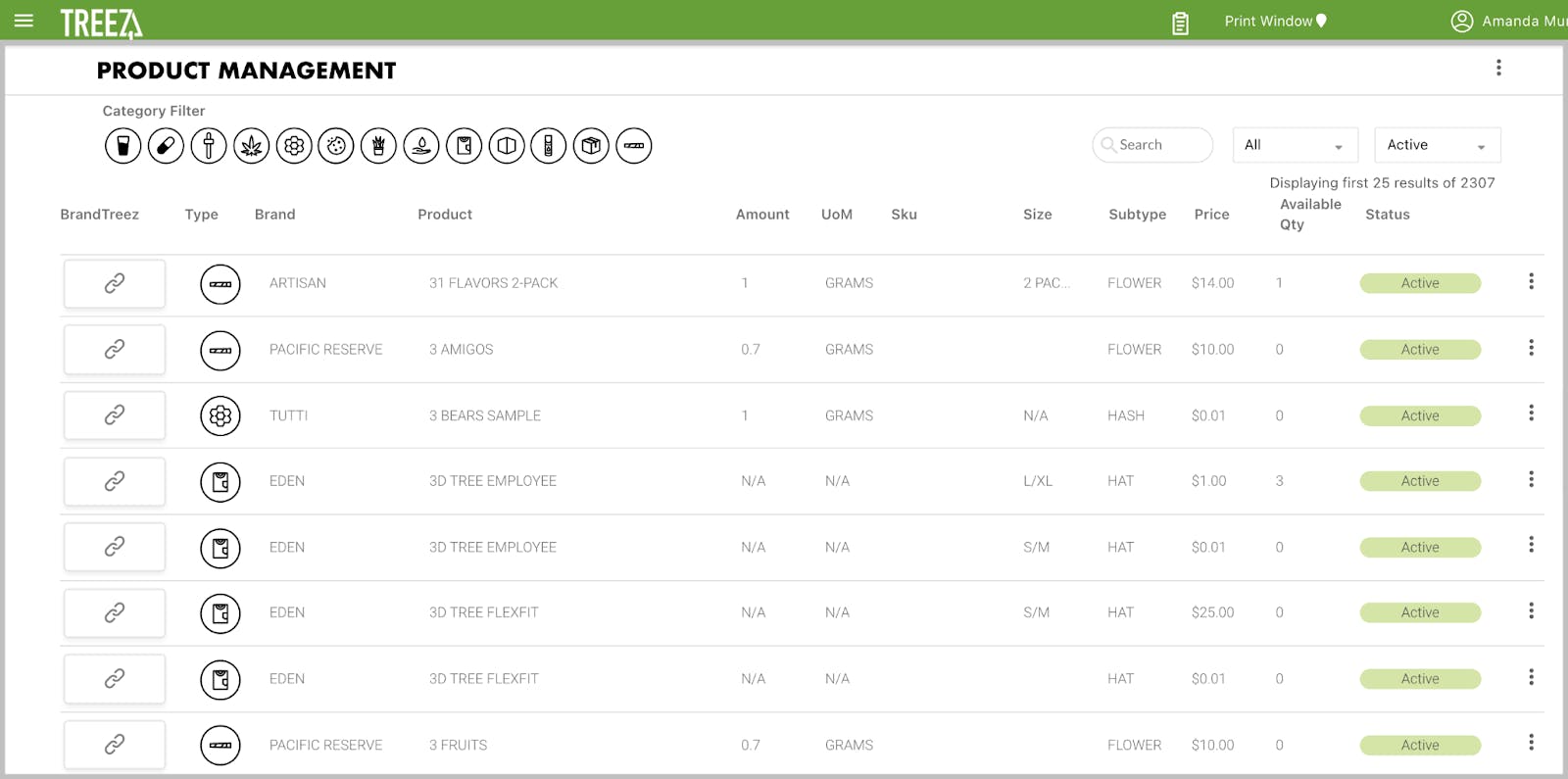Filter by the cookie edibles category icon

click(336, 146)
